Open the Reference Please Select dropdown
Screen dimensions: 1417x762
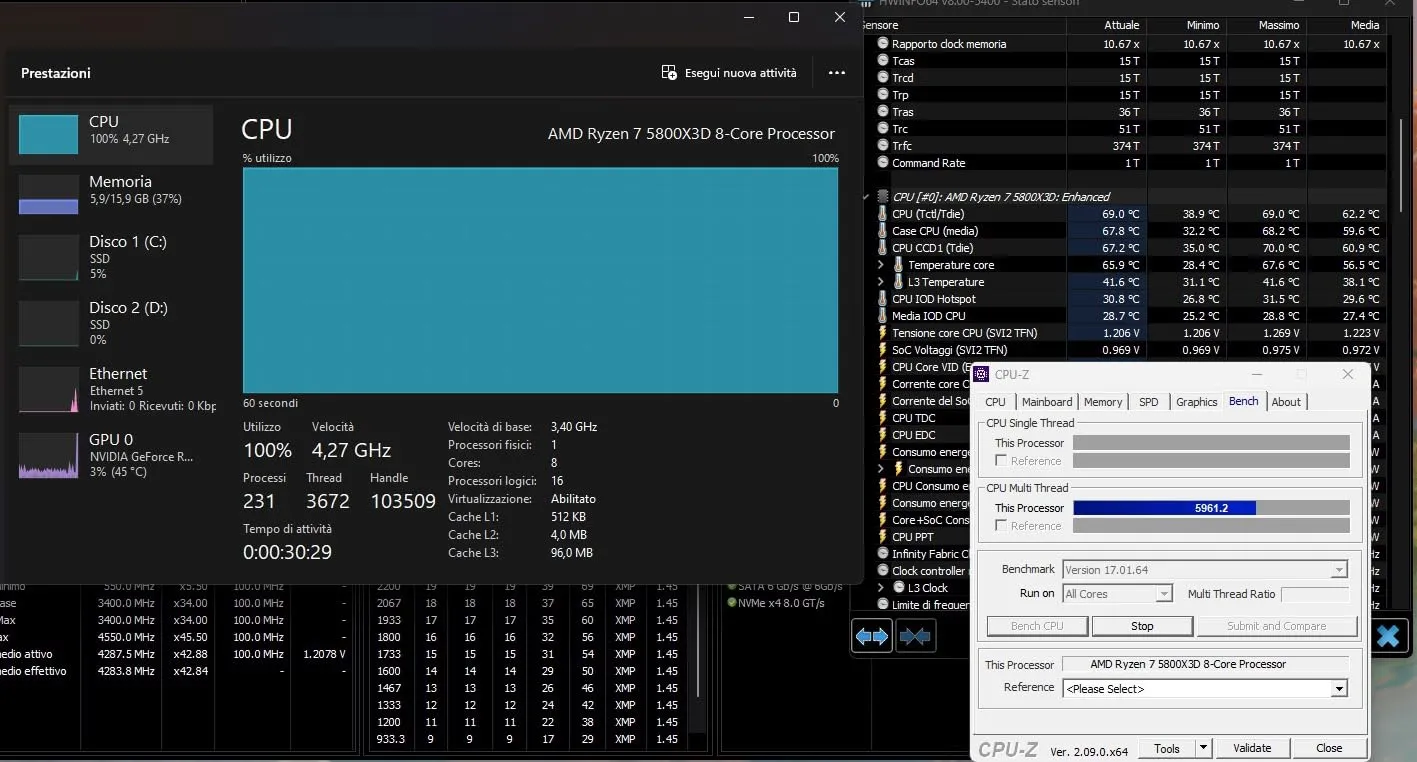click(x=1339, y=689)
